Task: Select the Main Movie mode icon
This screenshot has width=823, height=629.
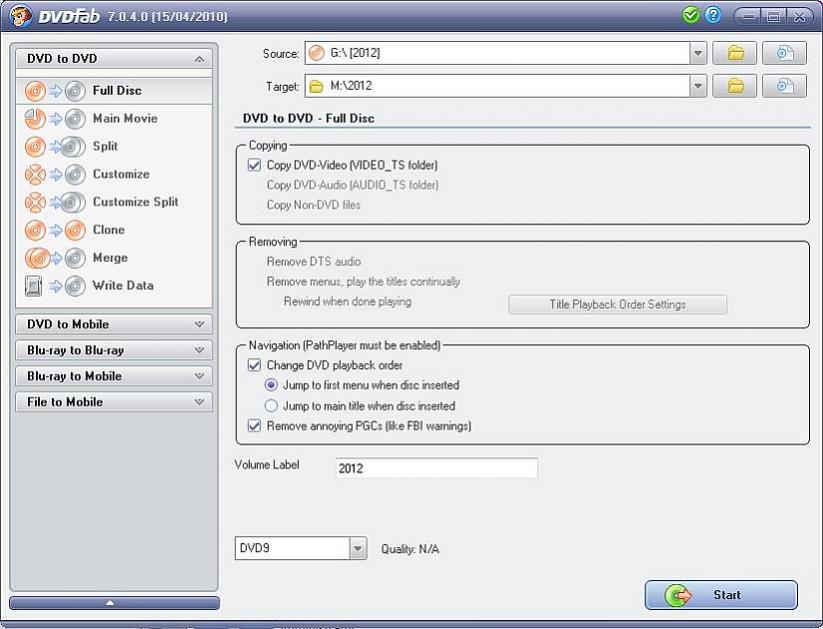Action: pos(54,119)
